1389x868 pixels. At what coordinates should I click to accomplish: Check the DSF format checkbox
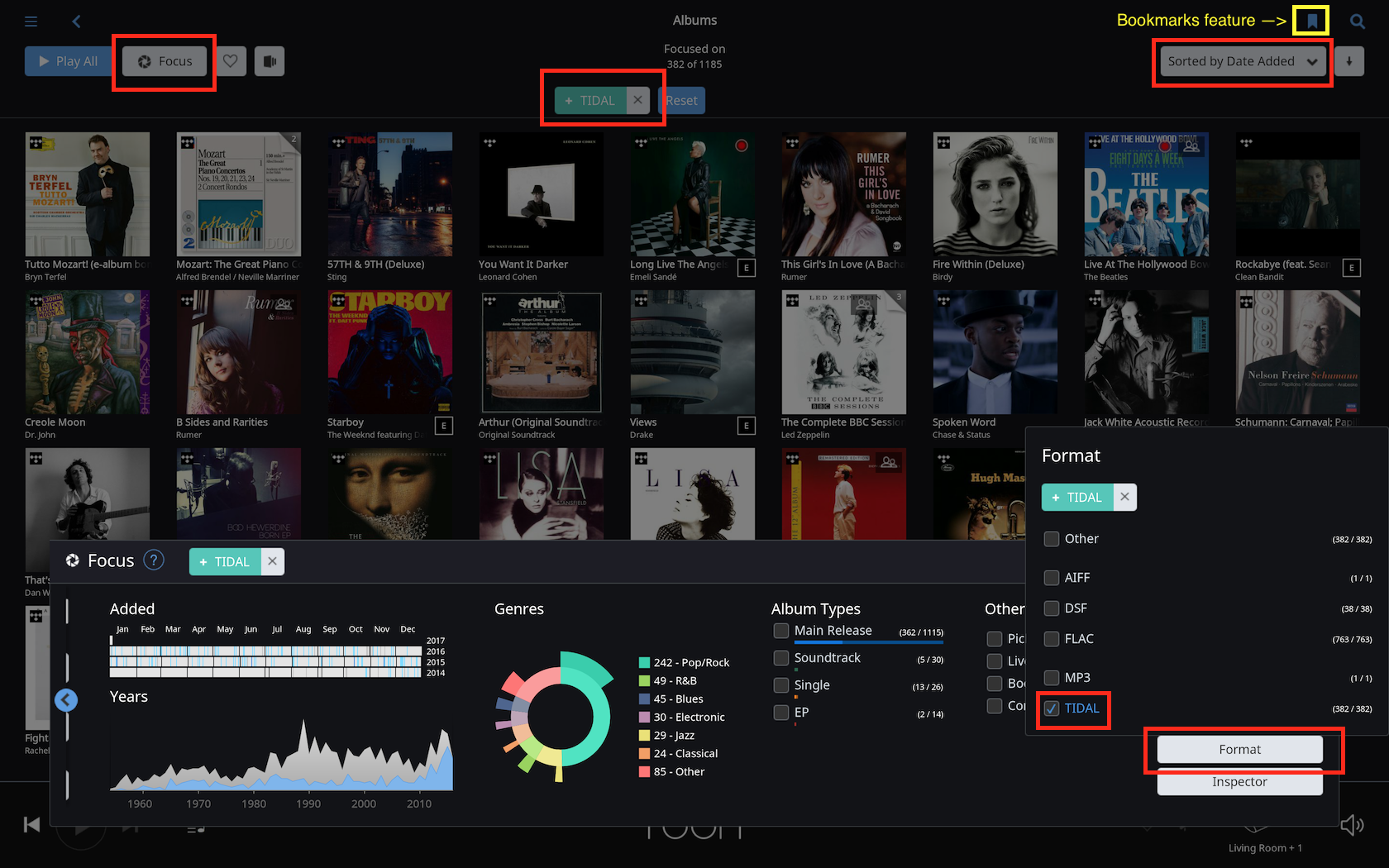pyautogui.click(x=1052, y=608)
